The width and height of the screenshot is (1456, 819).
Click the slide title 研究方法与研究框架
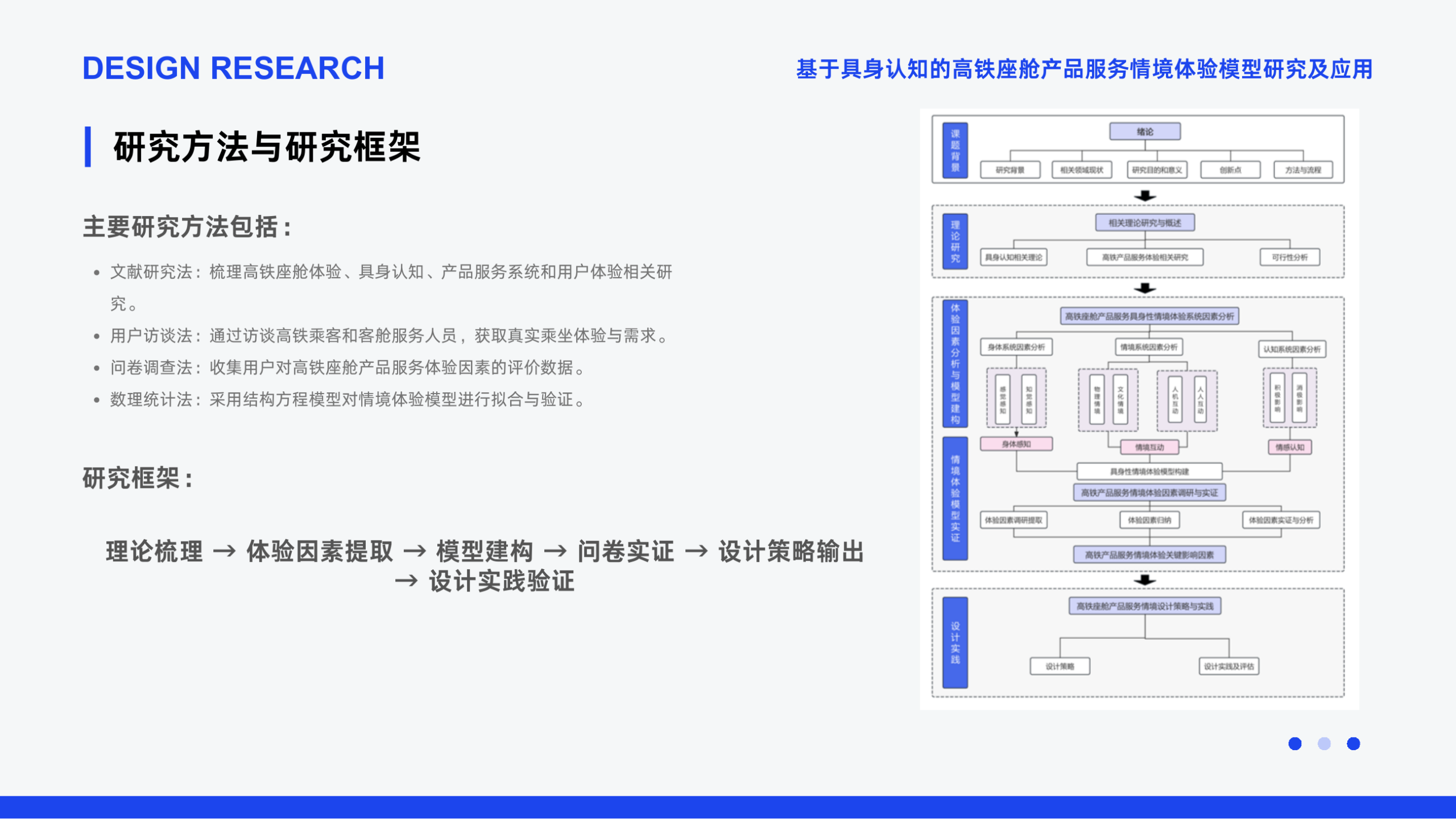pos(267,147)
